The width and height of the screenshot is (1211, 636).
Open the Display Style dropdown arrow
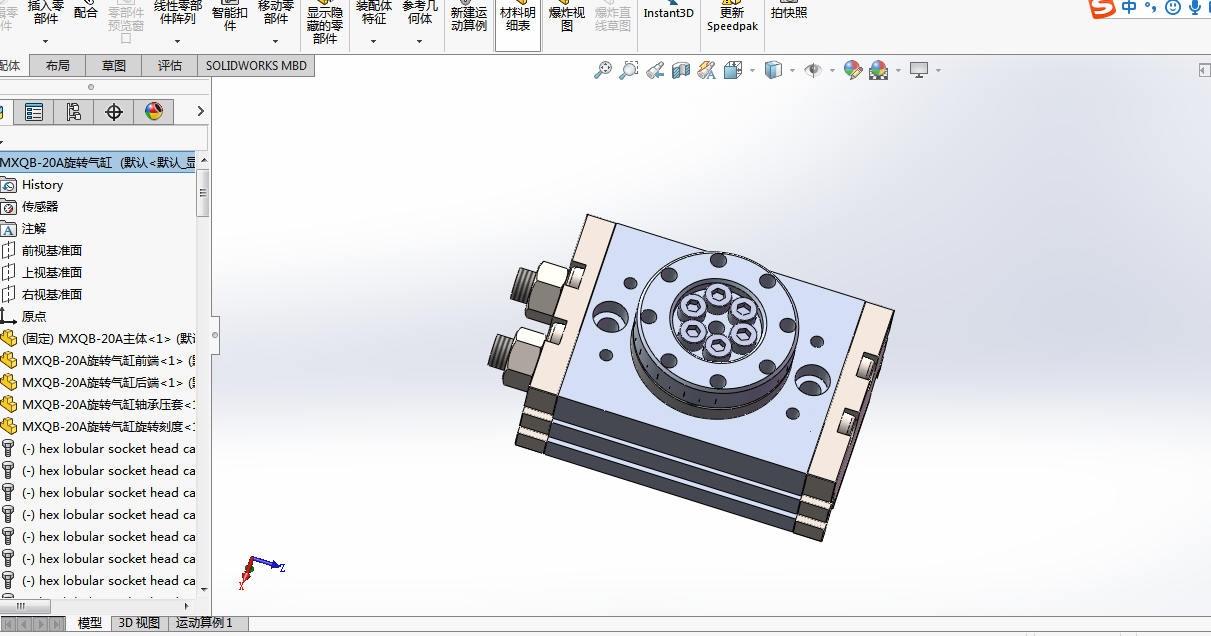(792, 71)
